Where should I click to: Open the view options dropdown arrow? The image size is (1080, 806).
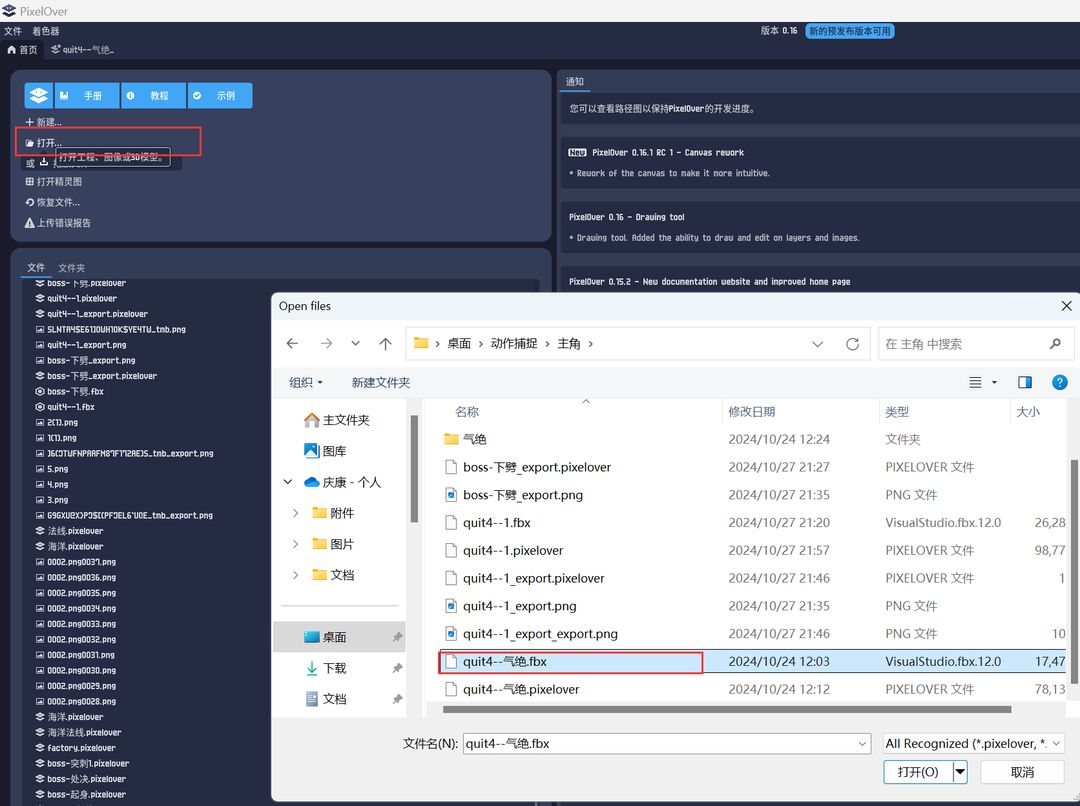click(994, 382)
